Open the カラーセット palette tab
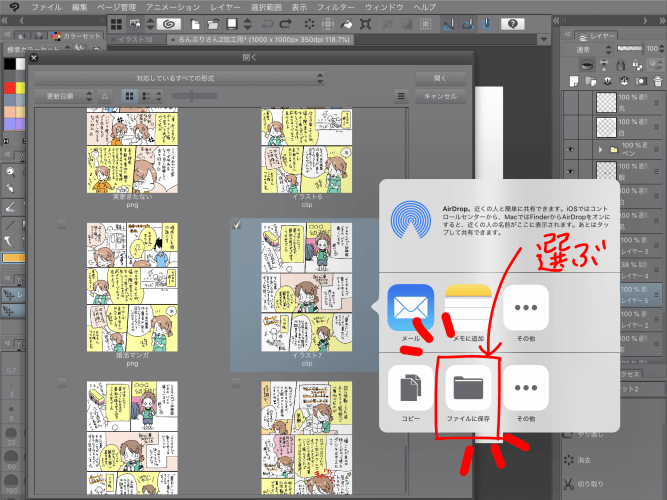This screenshot has height=500, width=667. 76,36
